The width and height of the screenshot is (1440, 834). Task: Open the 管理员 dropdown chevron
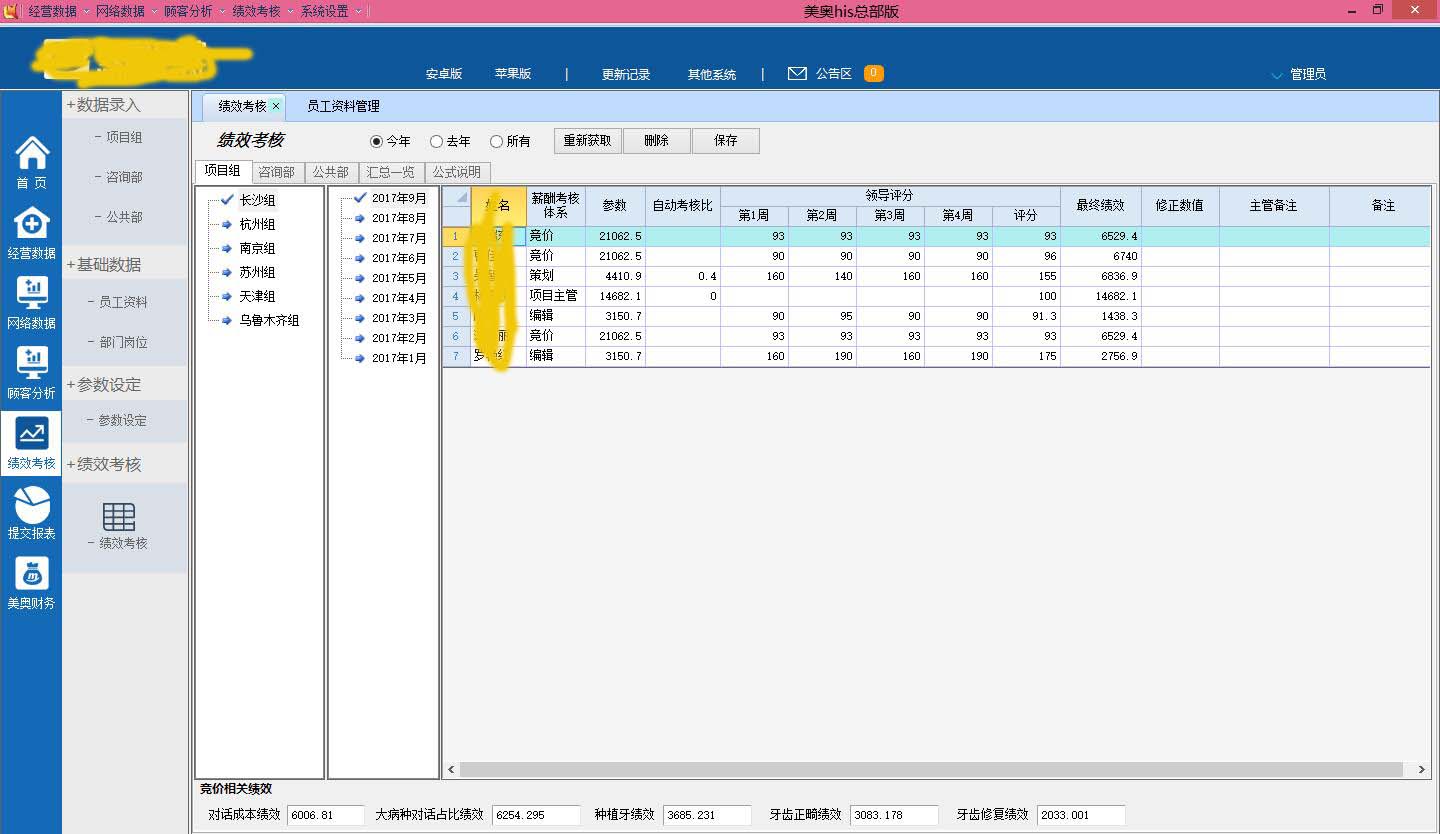[x=1276, y=75]
